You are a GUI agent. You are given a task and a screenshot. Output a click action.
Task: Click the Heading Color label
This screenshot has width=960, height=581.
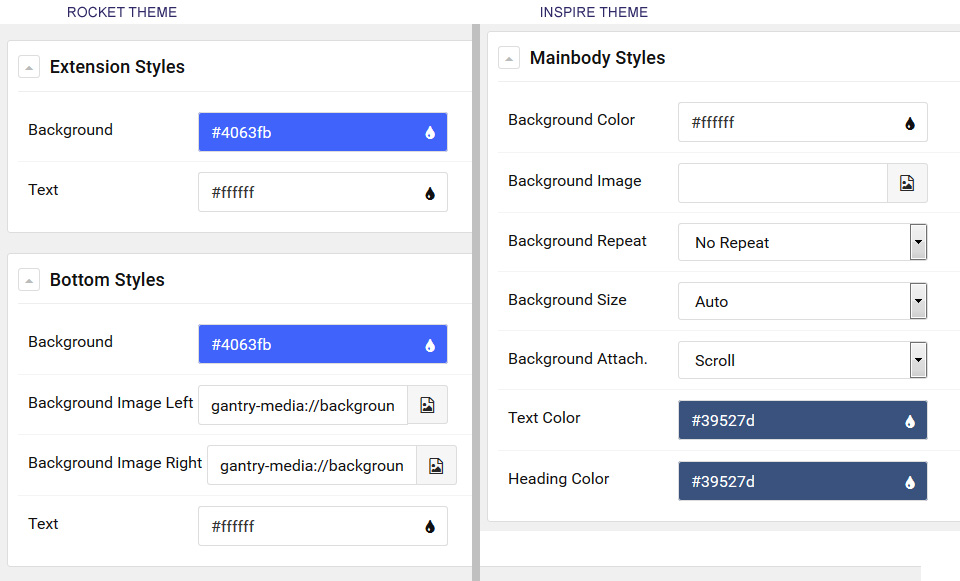click(559, 478)
